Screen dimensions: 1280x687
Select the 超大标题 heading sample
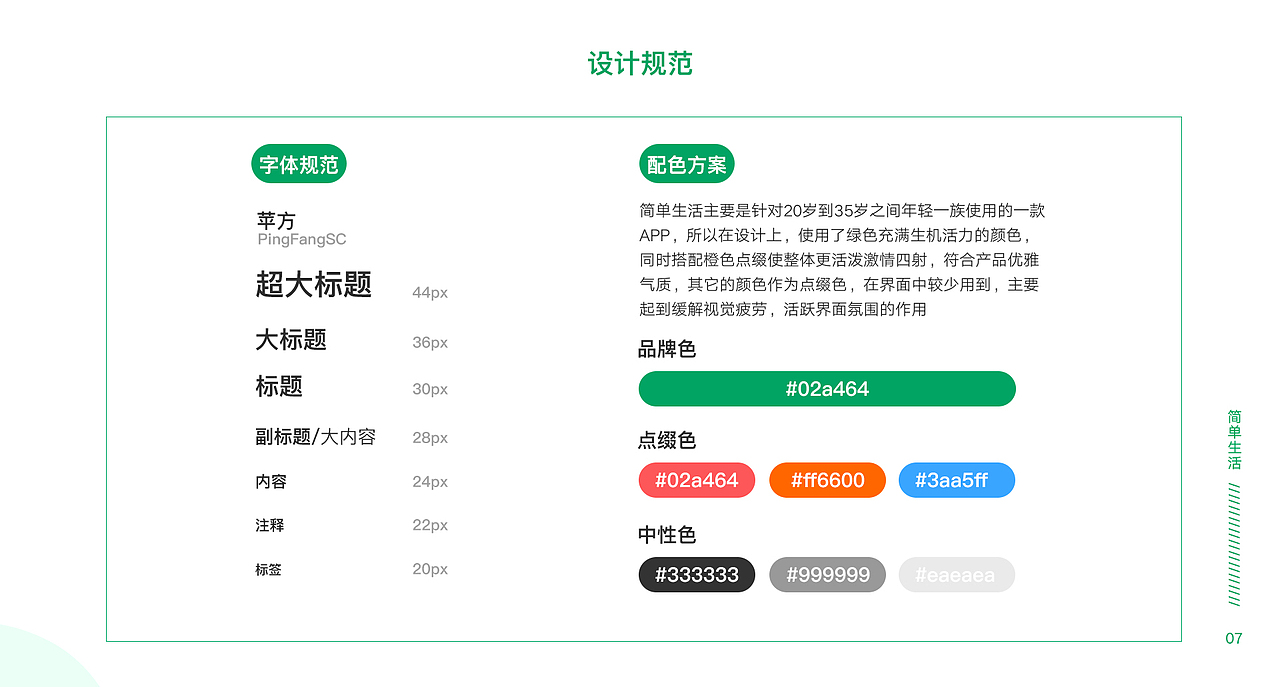point(313,285)
